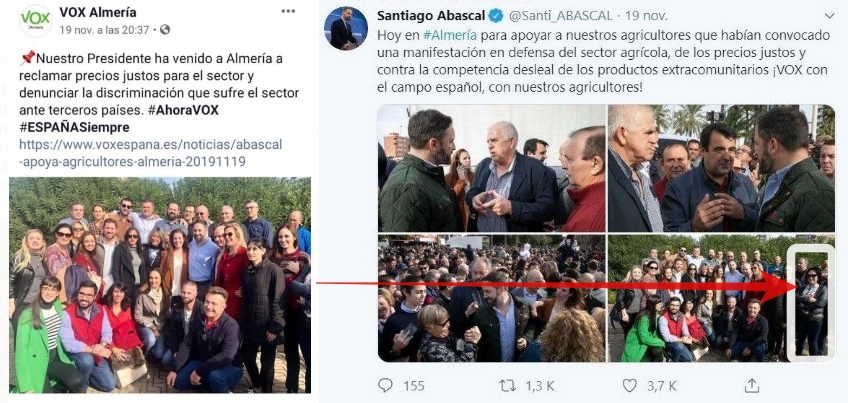The height and width of the screenshot is (403, 848).
Task: Open bottom-right tweet group photo
Action: coord(721,298)
